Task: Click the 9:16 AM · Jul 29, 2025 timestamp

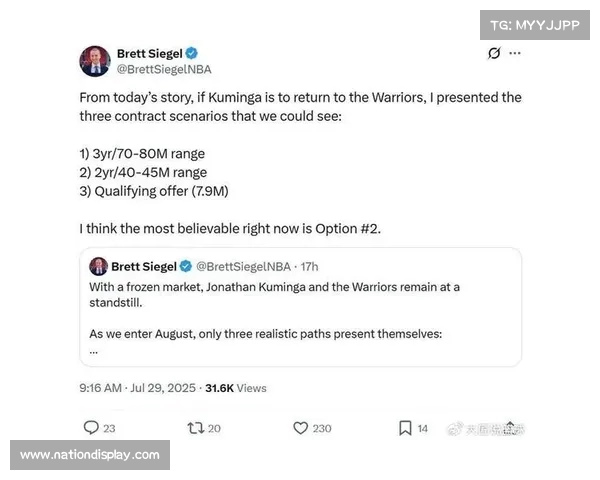Action: [x=138, y=387]
